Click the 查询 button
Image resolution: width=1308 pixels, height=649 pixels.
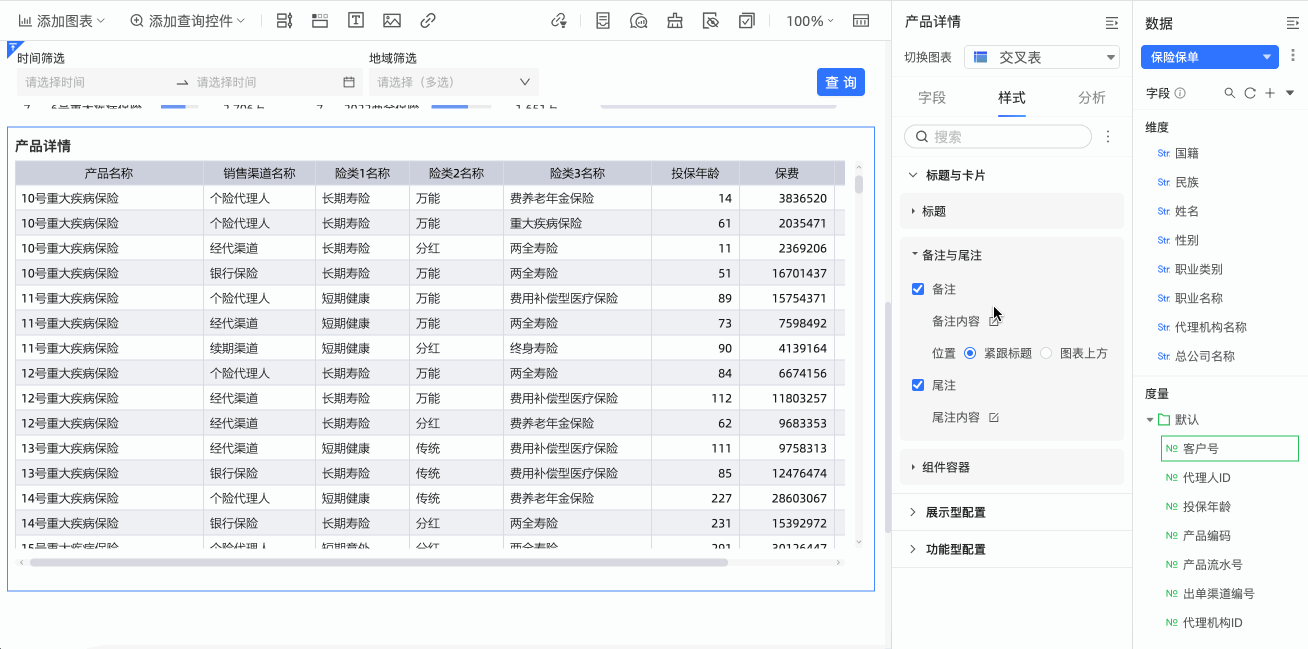point(840,82)
